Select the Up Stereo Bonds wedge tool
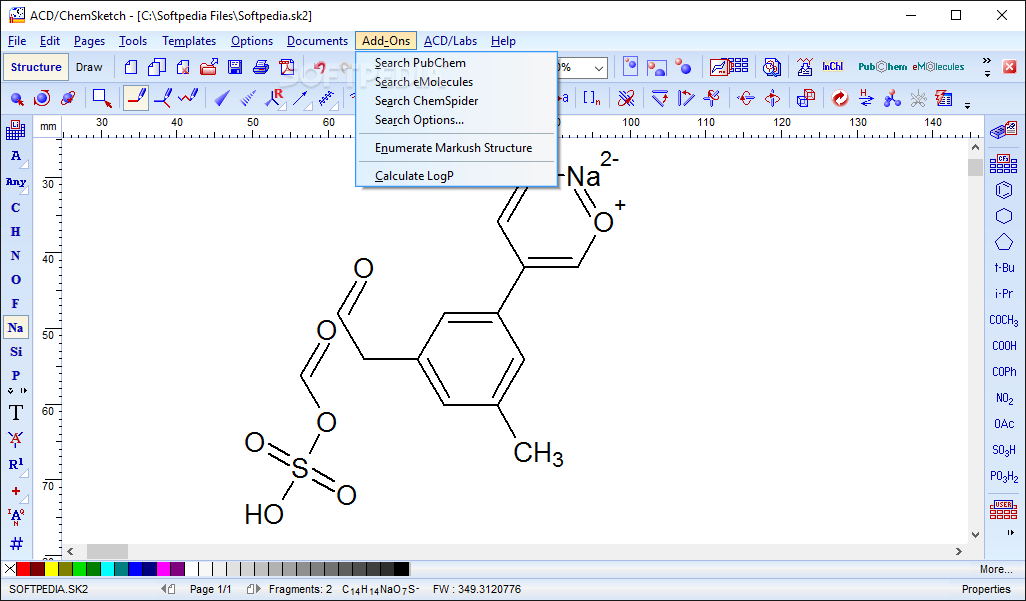Screen dimensions: 1026x601 click(x=222, y=99)
